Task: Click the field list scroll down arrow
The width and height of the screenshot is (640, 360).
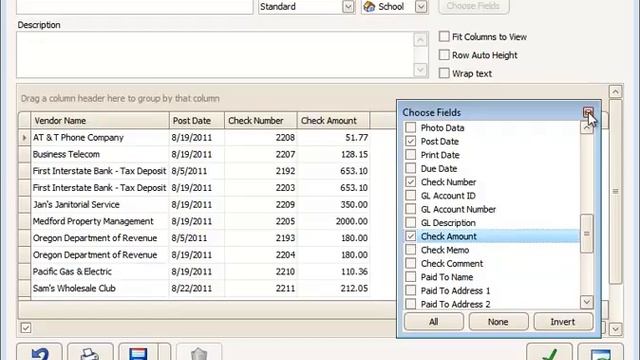Action: (x=587, y=302)
